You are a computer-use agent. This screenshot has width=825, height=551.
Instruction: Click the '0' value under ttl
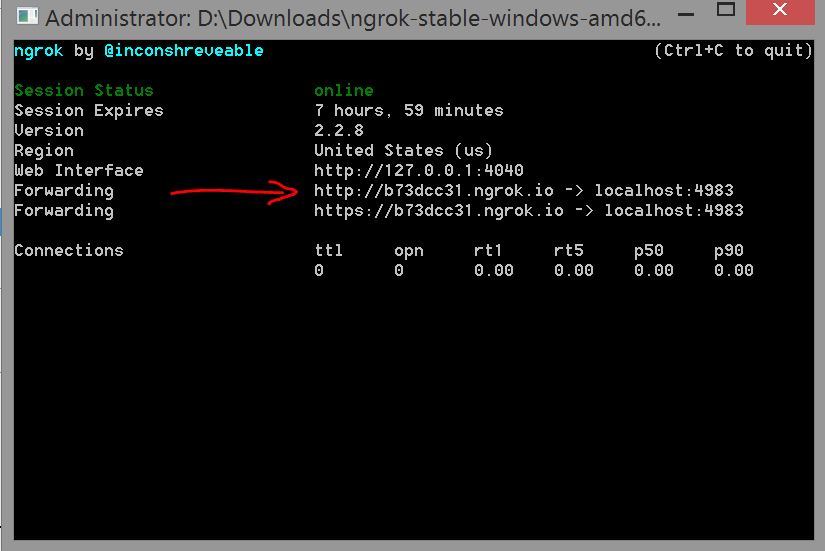[319, 271]
